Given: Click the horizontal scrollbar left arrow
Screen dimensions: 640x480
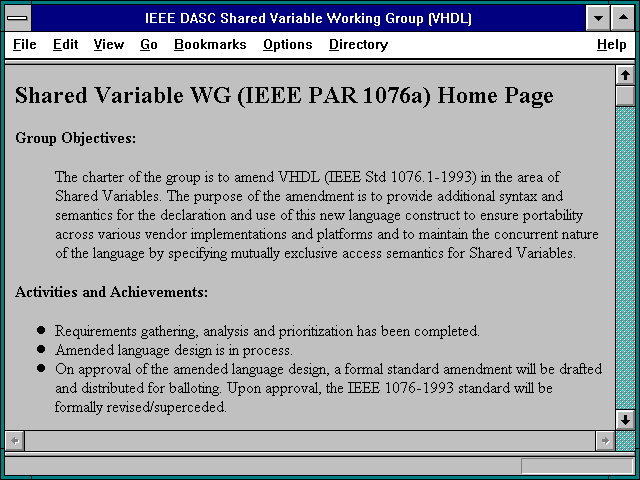Looking at the screenshot, I should 15,441.
